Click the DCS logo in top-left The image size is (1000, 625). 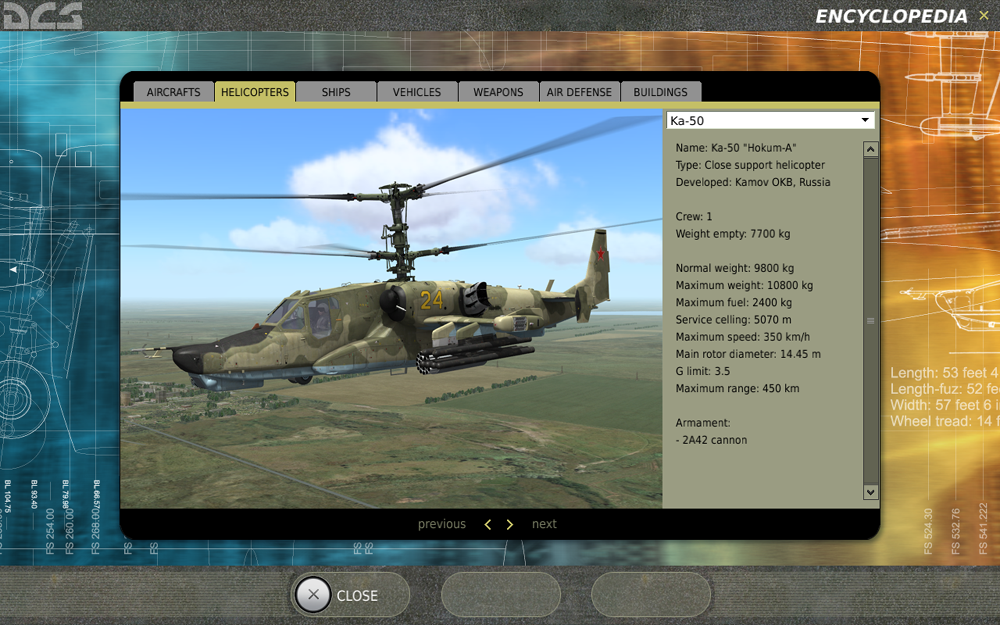coord(42,16)
